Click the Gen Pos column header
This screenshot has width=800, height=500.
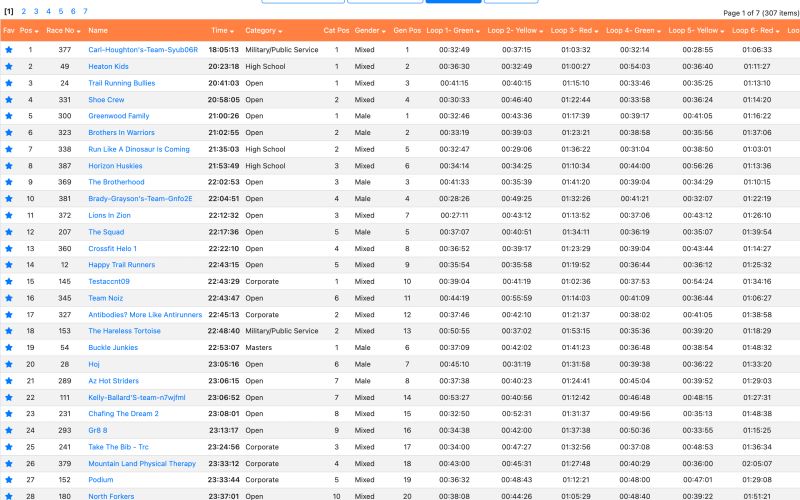tap(407, 31)
